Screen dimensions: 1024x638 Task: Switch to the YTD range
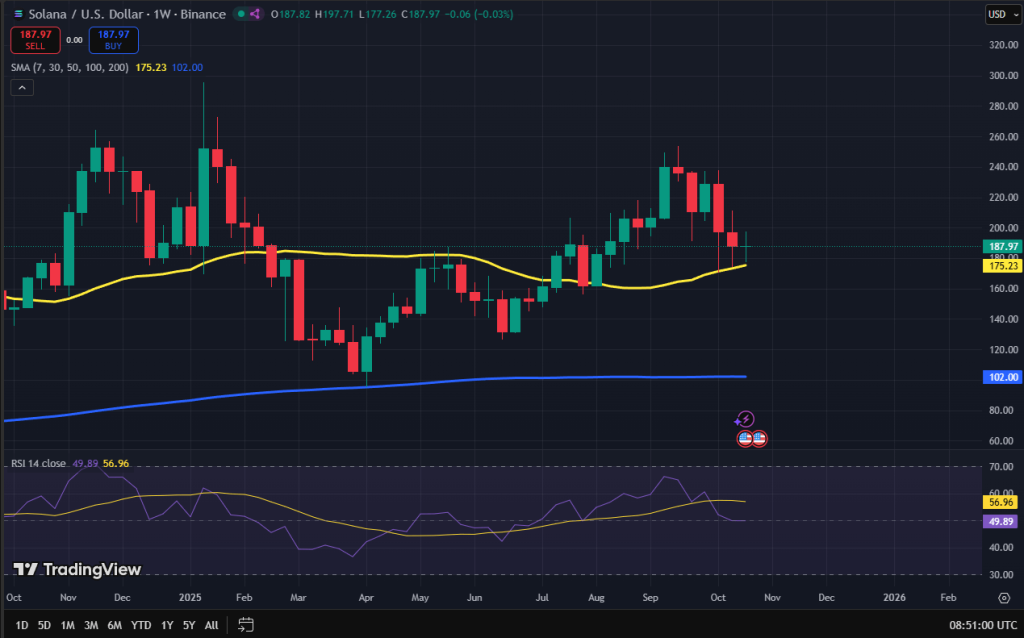pyautogui.click(x=141, y=625)
